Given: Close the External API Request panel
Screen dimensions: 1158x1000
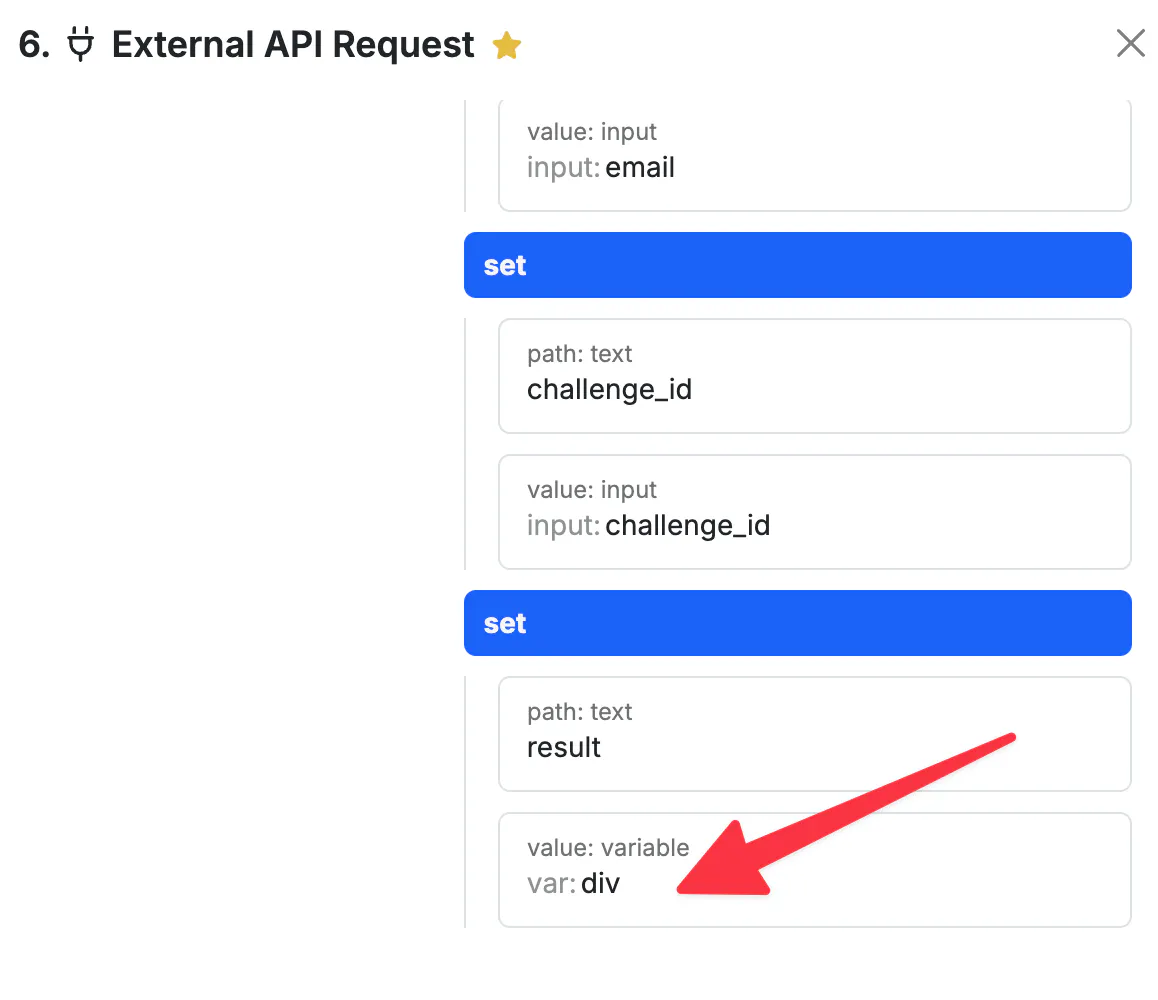Looking at the screenshot, I should tap(1130, 44).
